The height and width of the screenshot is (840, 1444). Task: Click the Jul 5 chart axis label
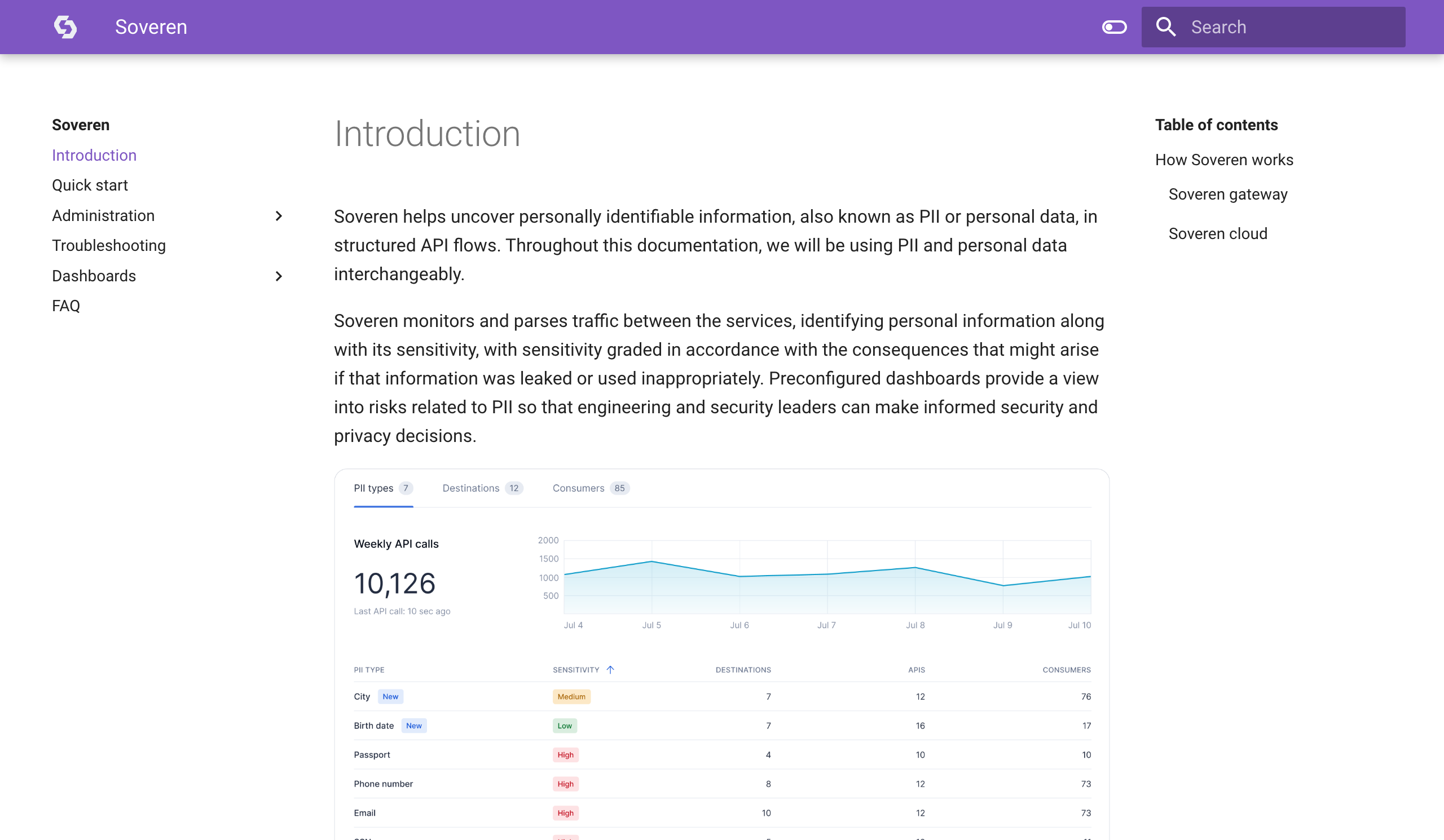point(651,625)
